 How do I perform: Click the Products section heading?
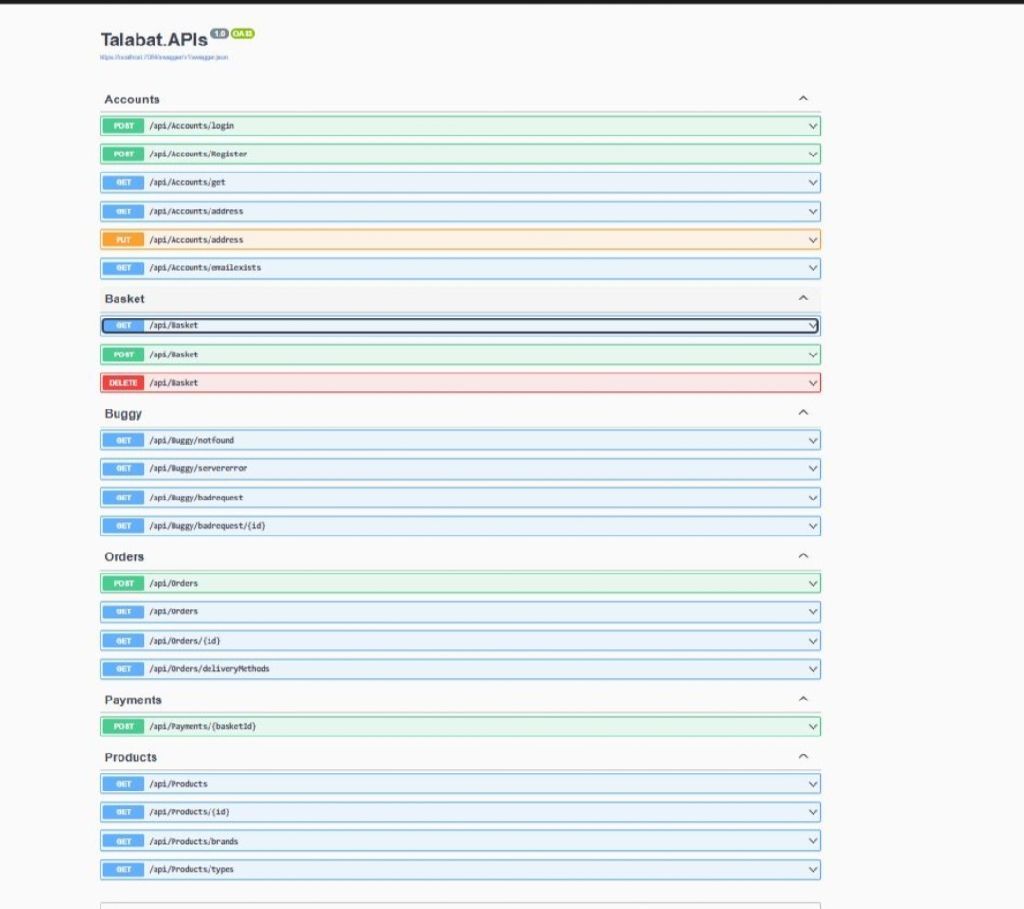[131, 757]
